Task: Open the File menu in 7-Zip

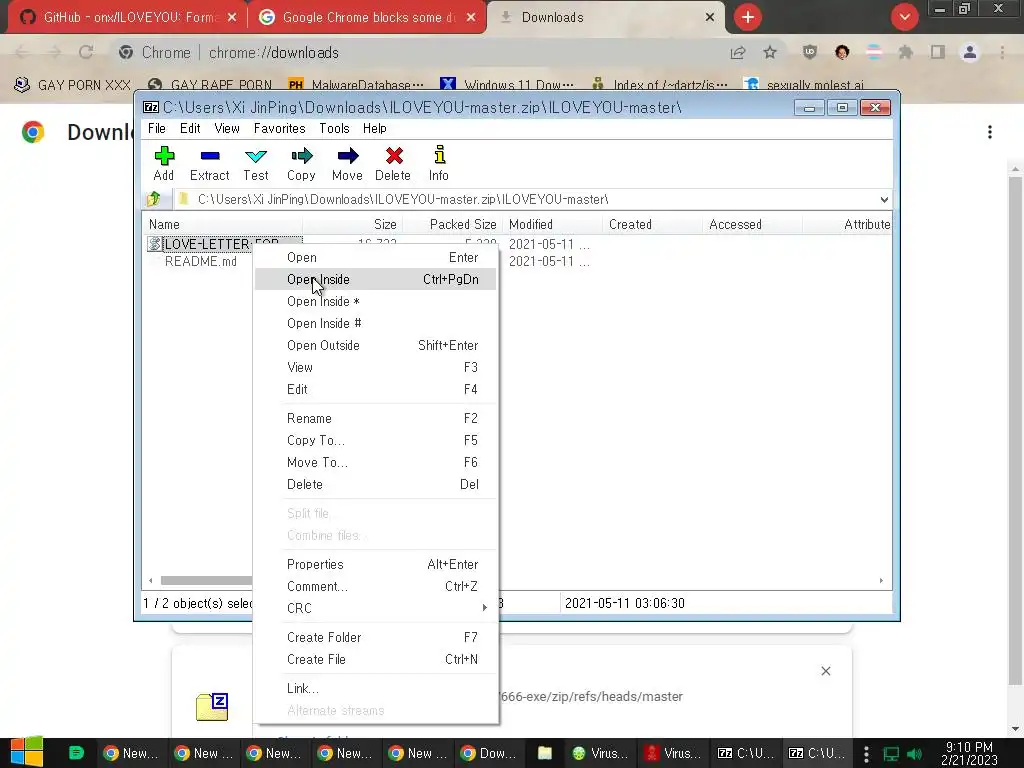Action: 157,129
